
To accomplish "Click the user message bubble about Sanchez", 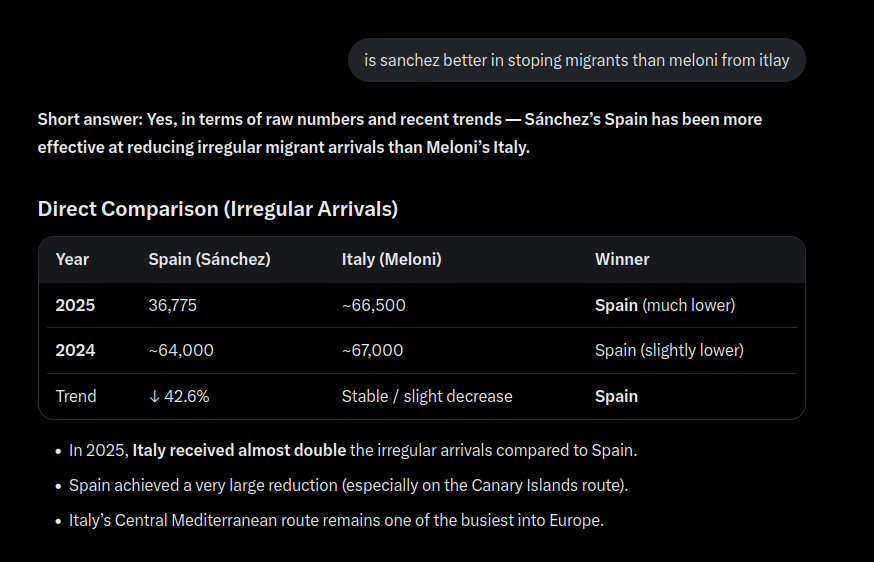I will click(577, 60).
